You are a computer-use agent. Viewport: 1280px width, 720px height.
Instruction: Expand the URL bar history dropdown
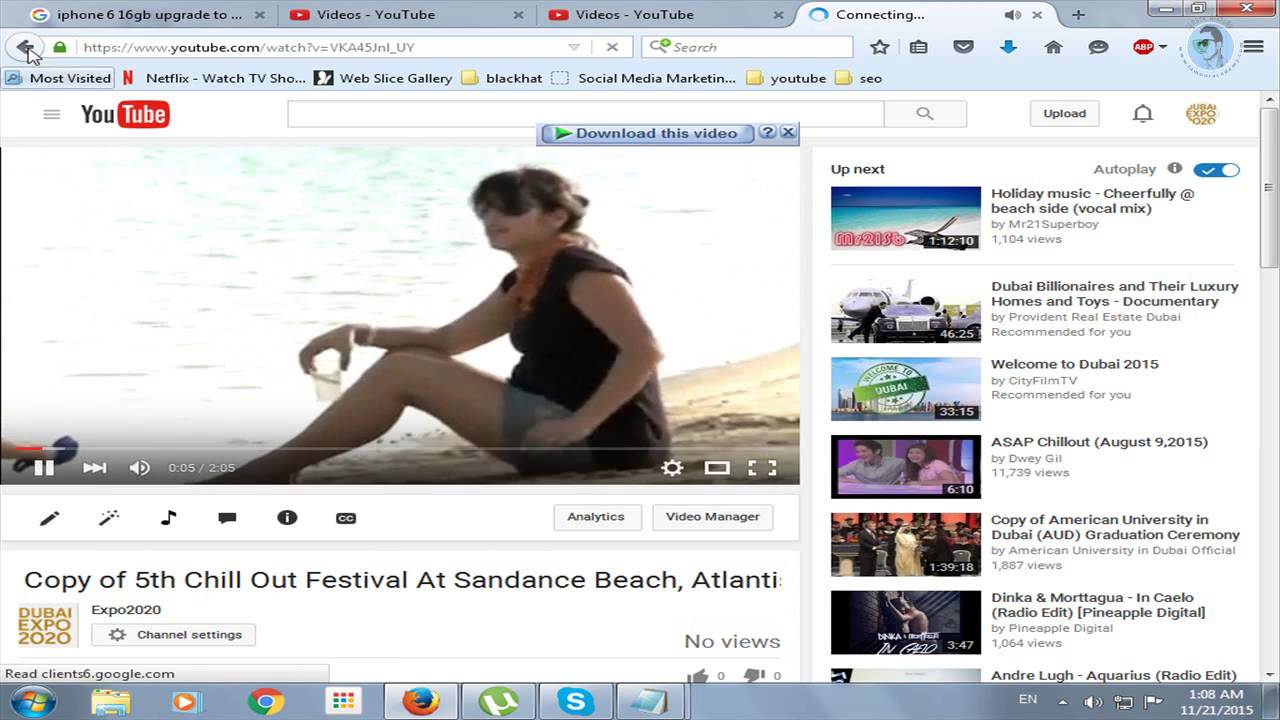click(x=574, y=47)
